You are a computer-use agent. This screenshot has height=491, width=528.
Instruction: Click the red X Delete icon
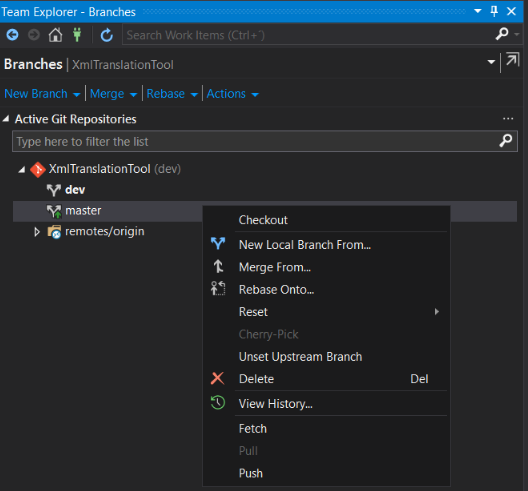pos(218,378)
